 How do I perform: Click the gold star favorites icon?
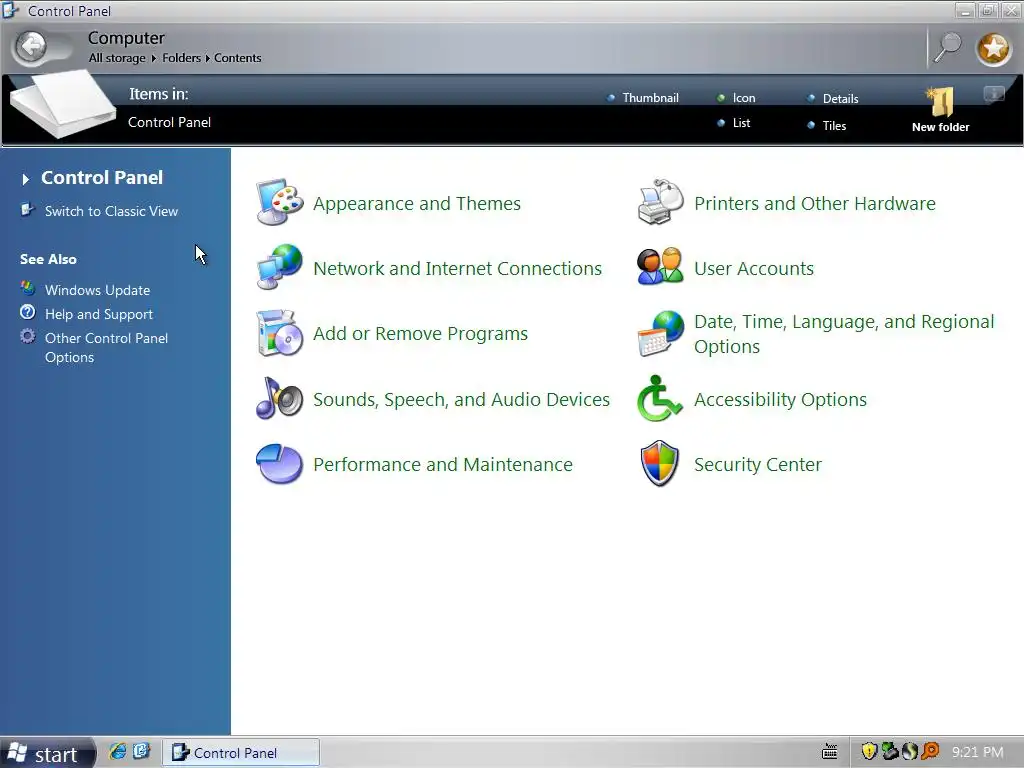point(993,48)
